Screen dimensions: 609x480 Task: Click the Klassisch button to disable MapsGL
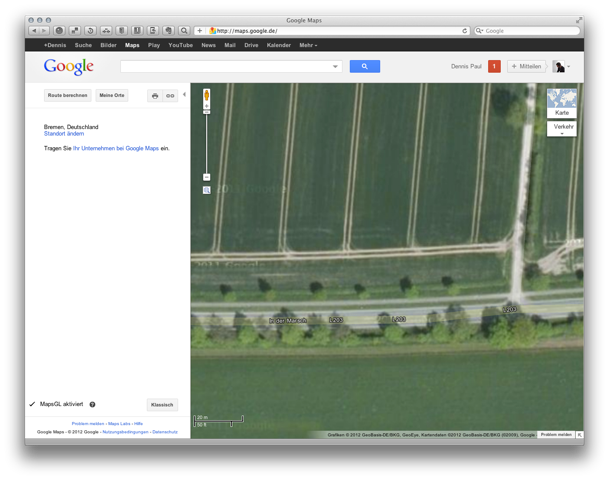(x=162, y=405)
